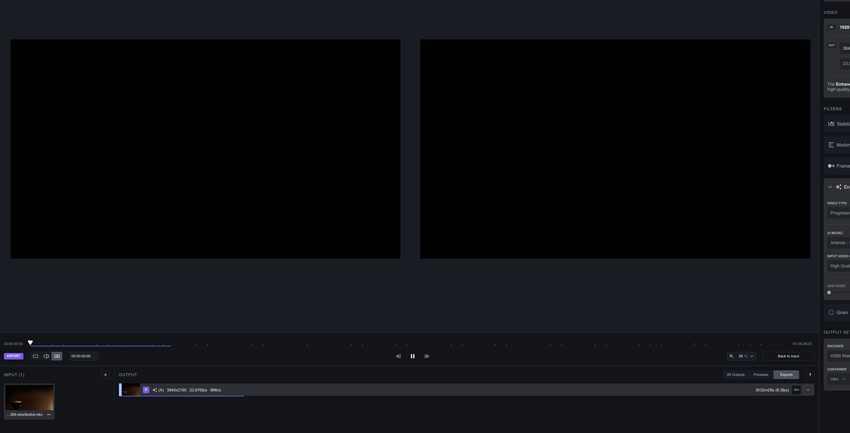The width and height of the screenshot is (850, 433).
Task: Click the purple Export button
Action: 13,356
